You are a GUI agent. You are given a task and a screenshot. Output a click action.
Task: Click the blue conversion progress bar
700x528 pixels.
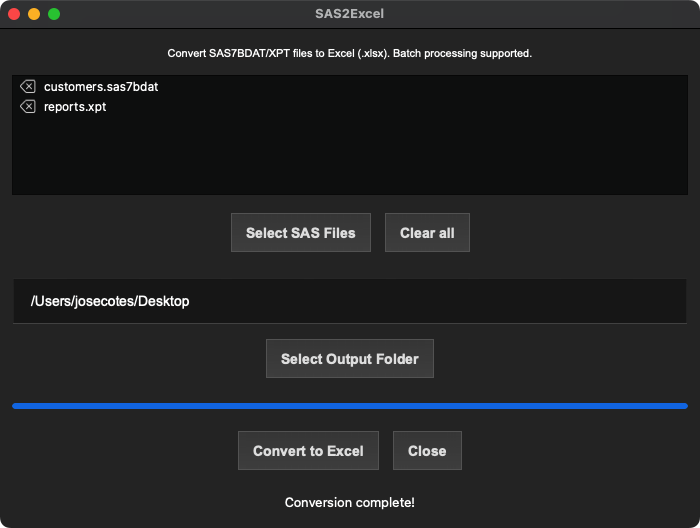pyautogui.click(x=350, y=406)
